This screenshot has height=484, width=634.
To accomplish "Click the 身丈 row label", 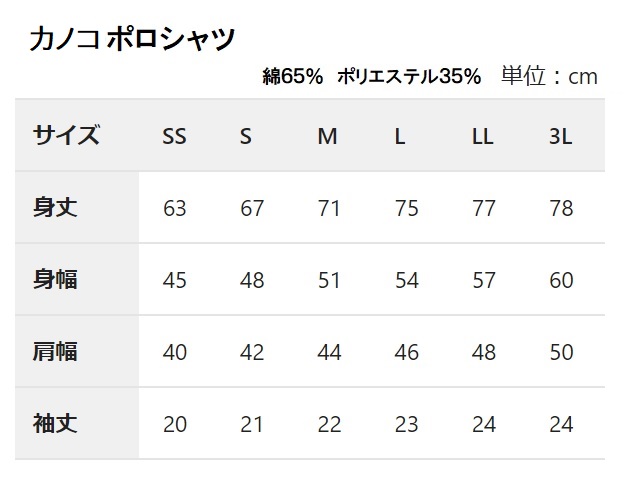I will 55,207.
